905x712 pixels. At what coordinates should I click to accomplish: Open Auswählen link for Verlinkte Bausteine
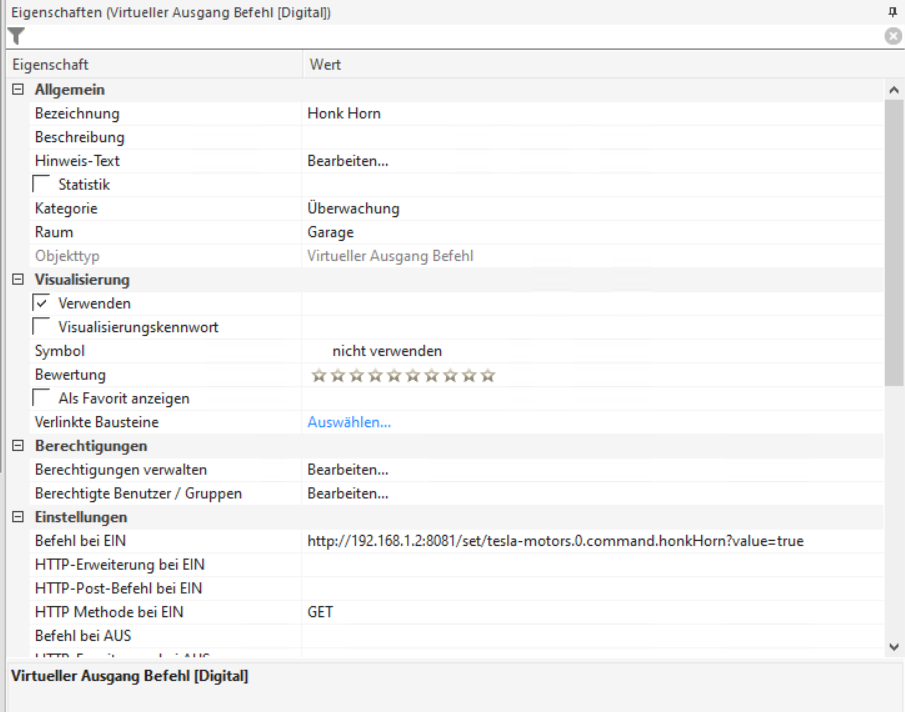tap(349, 422)
